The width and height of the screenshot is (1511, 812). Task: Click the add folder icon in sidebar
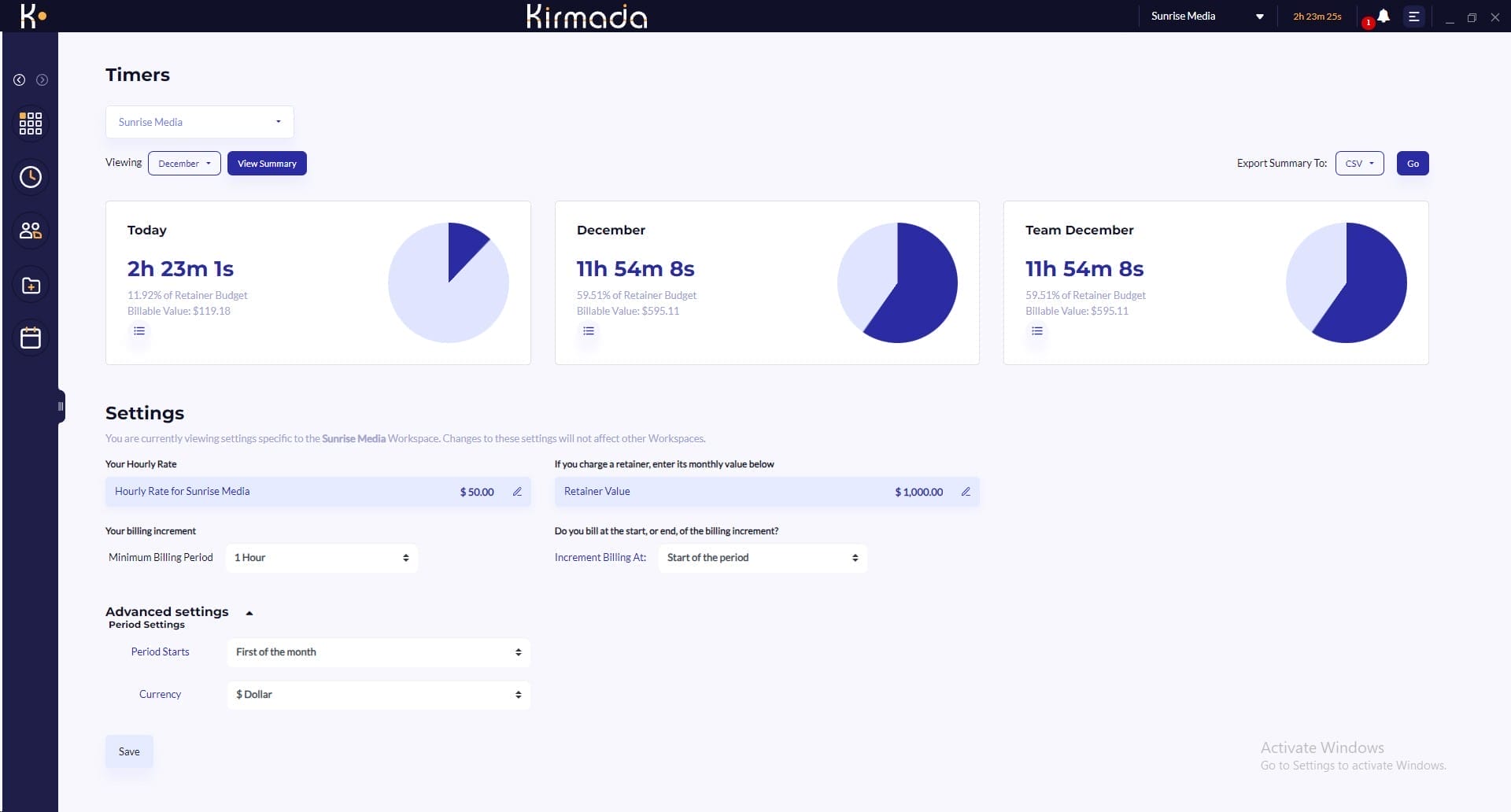tap(31, 285)
